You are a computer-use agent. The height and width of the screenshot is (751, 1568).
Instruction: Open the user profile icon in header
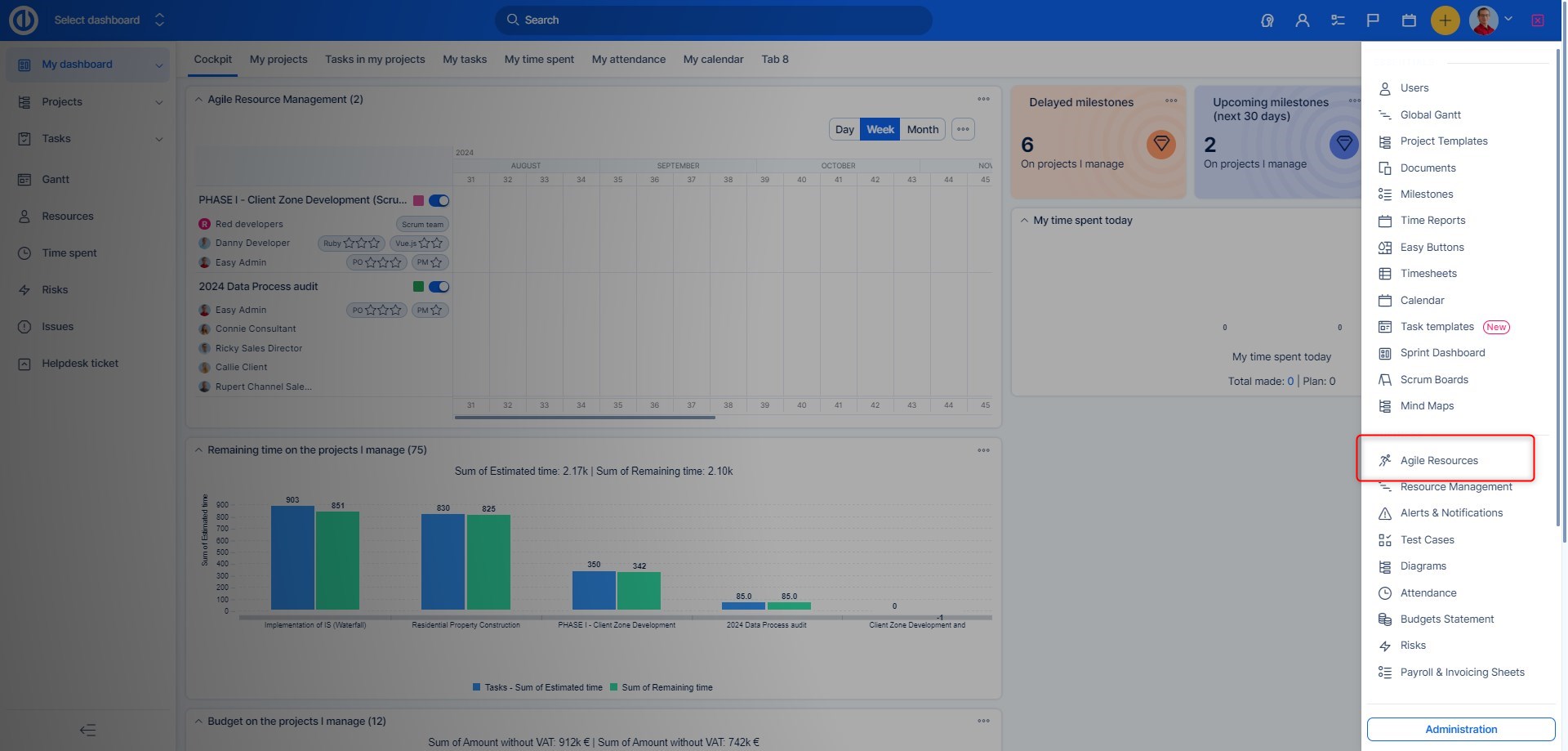(1303, 20)
